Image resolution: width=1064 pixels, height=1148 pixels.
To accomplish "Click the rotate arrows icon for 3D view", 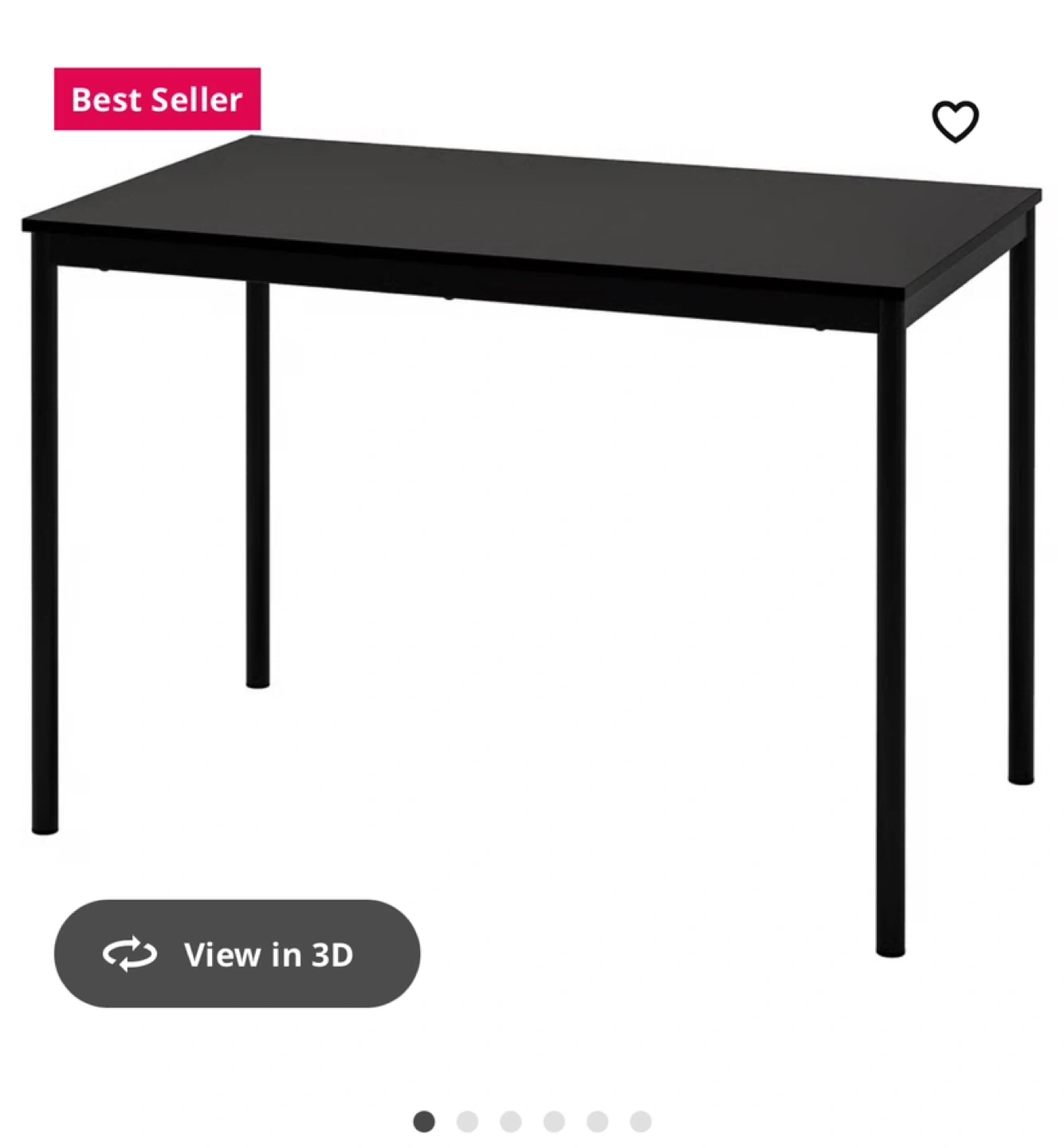I will click(x=130, y=953).
